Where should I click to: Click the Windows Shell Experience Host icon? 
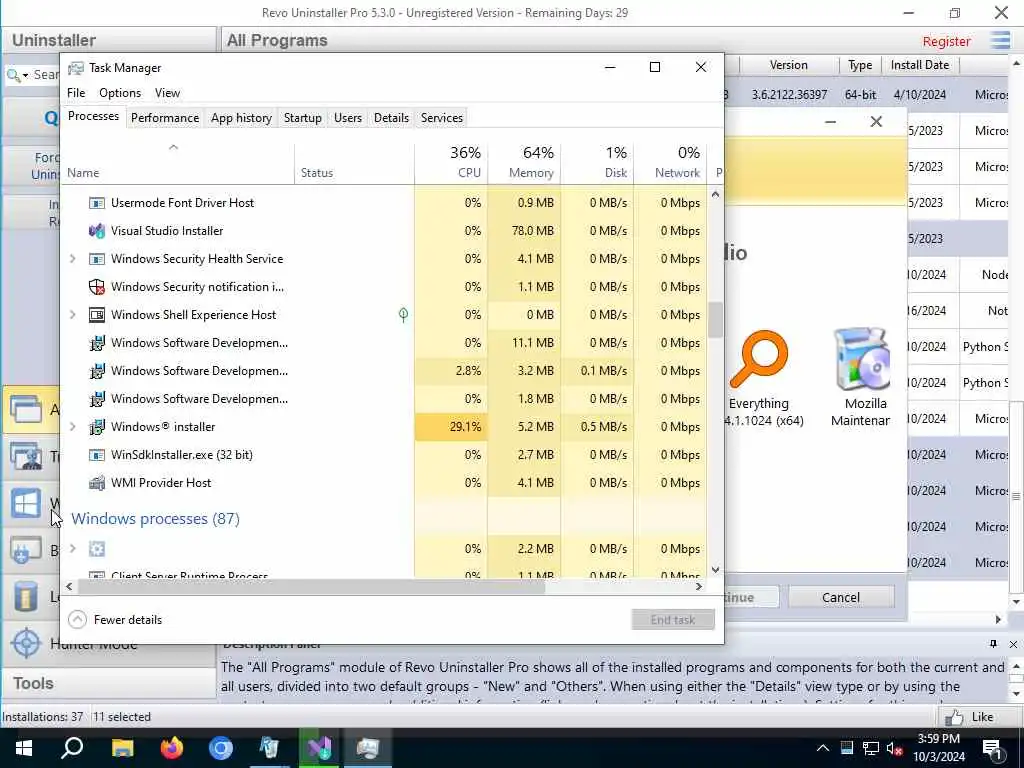97,315
